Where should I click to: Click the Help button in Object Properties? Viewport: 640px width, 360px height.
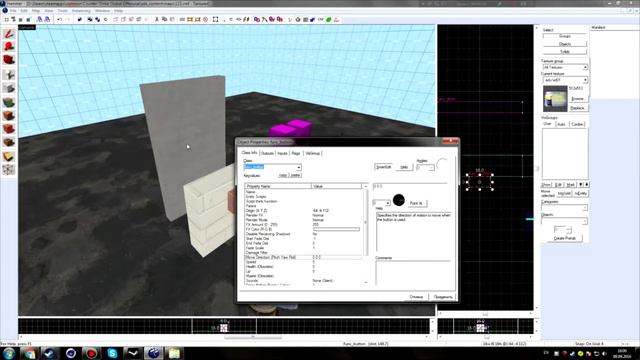click(404, 167)
